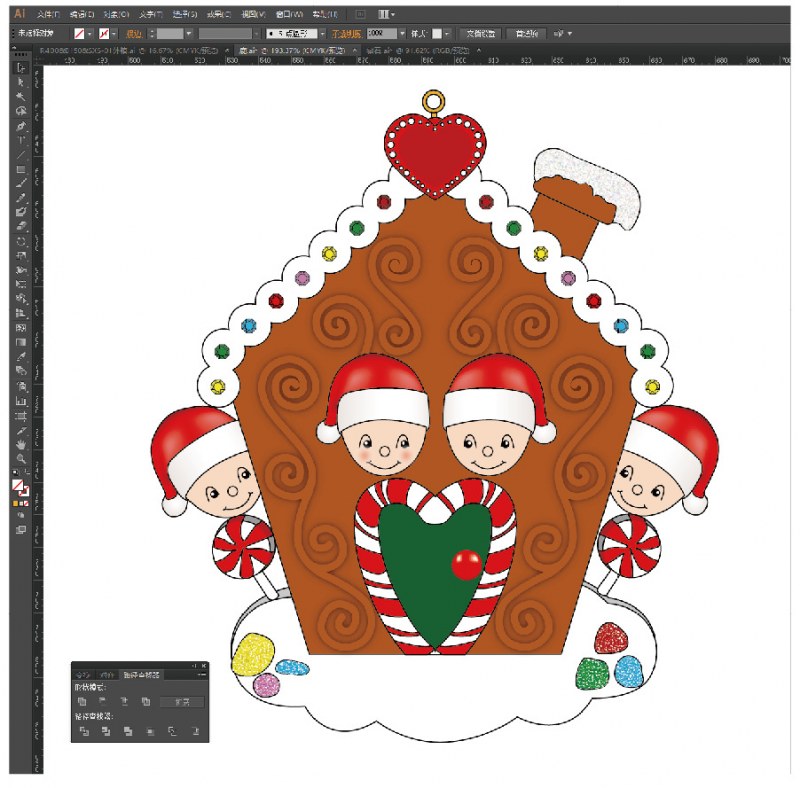Activate the Zoom magnifier tool
Screen dimensions: 800x788
20,459
